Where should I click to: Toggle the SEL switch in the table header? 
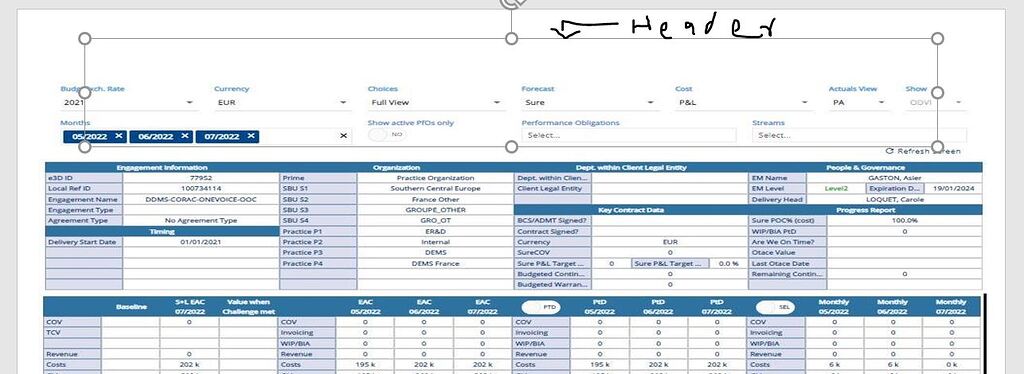(x=774, y=307)
